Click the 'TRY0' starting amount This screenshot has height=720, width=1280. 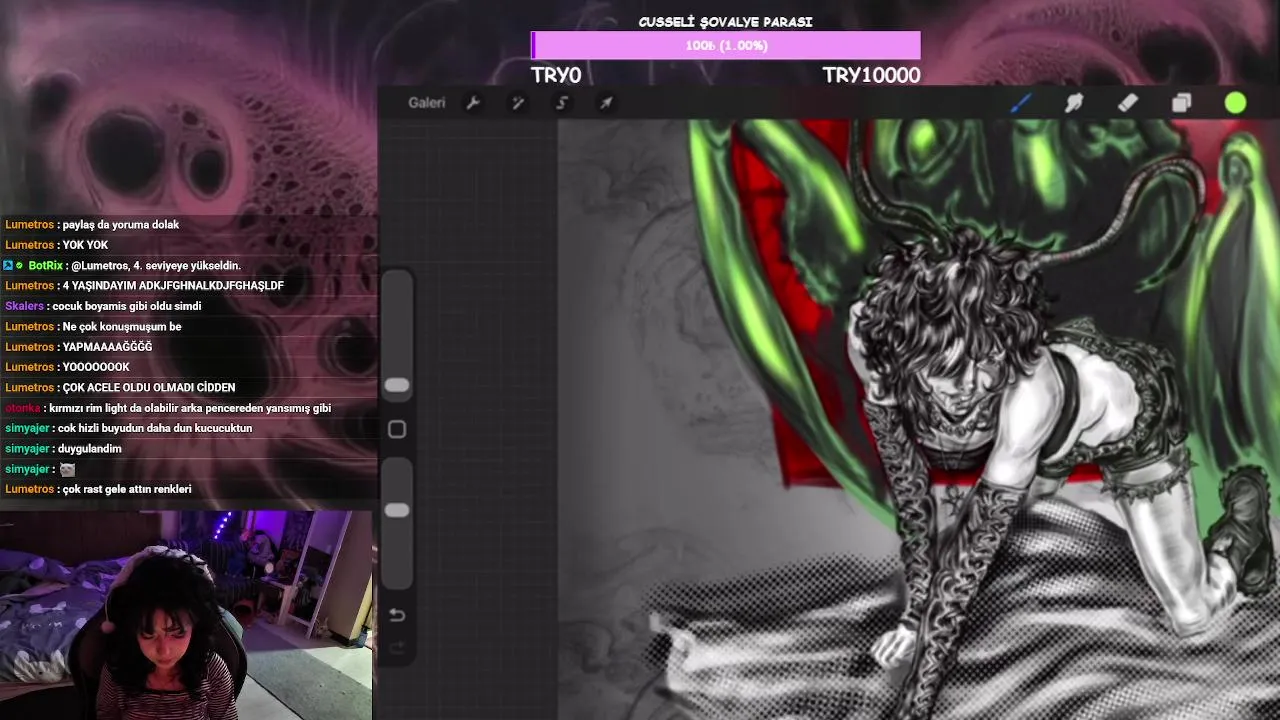[556, 75]
